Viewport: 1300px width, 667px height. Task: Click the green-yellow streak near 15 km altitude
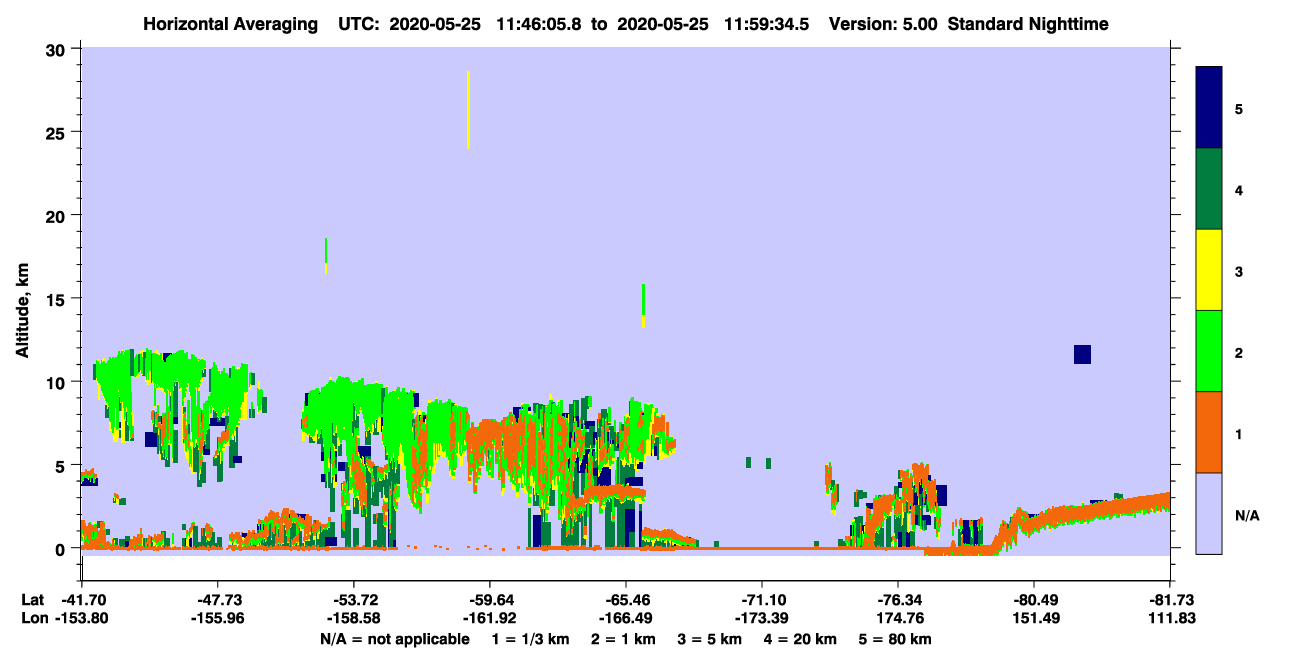click(643, 305)
